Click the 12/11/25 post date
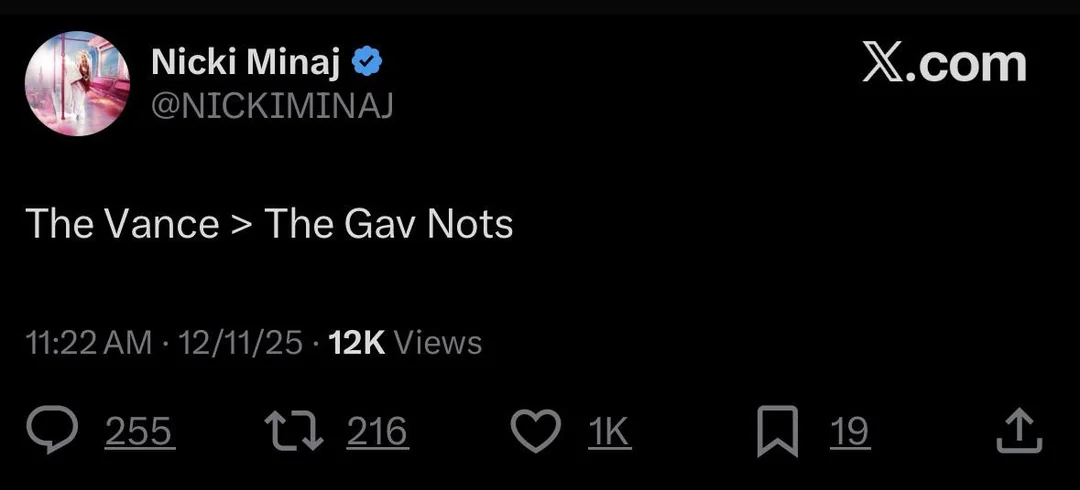This screenshot has width=1080, height=490. [x=240, y=343]
